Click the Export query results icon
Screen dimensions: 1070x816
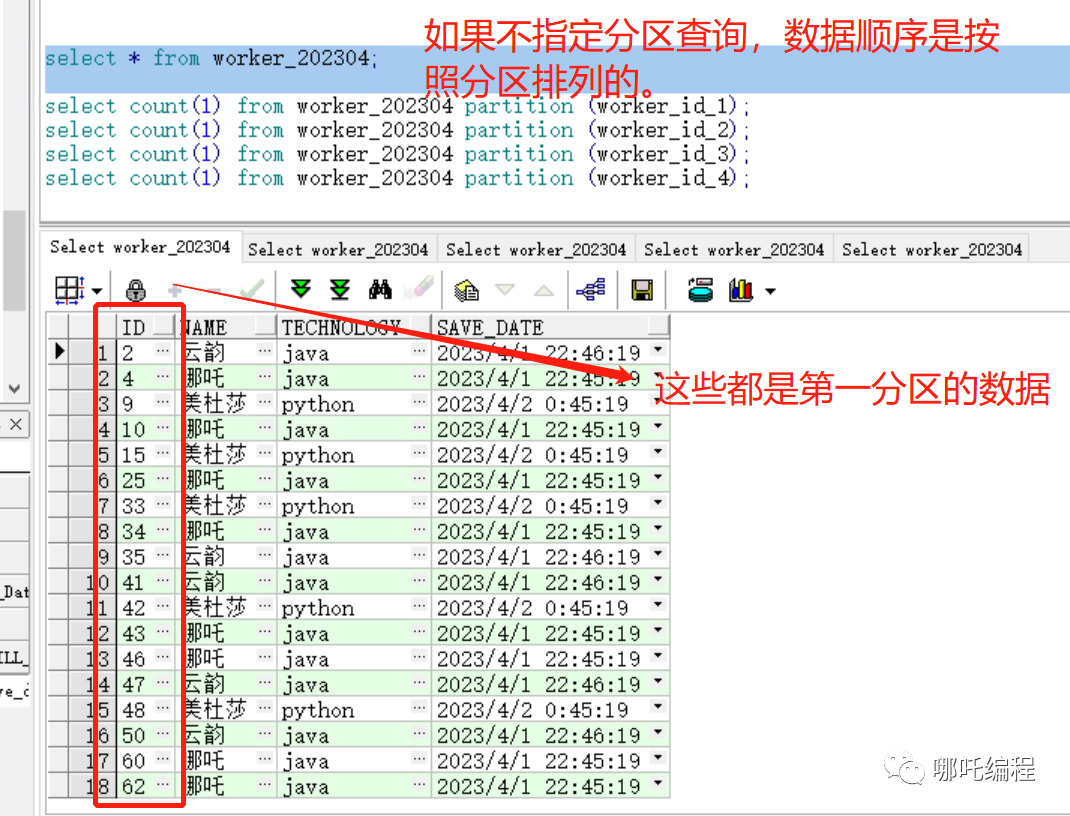click(466, 290)
